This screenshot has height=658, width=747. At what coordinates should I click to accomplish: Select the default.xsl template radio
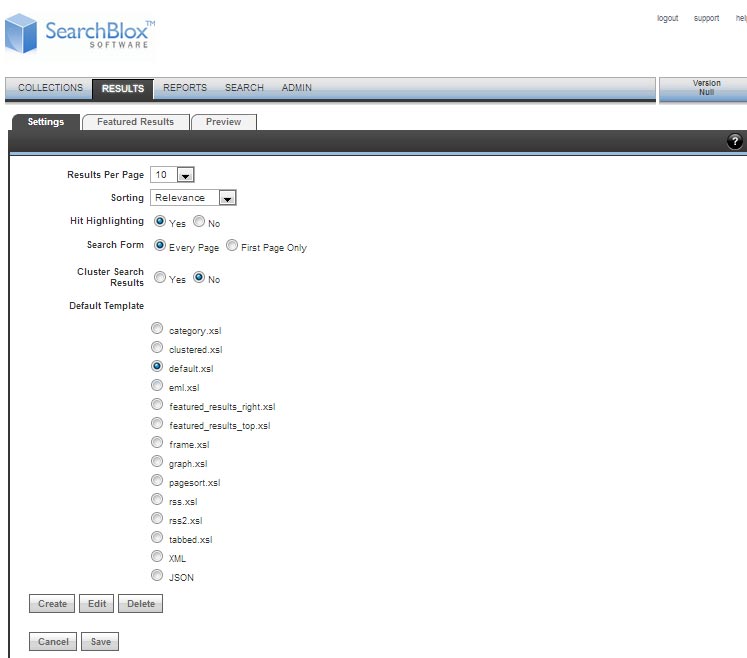pyautogui.click(x=157, y=366)
